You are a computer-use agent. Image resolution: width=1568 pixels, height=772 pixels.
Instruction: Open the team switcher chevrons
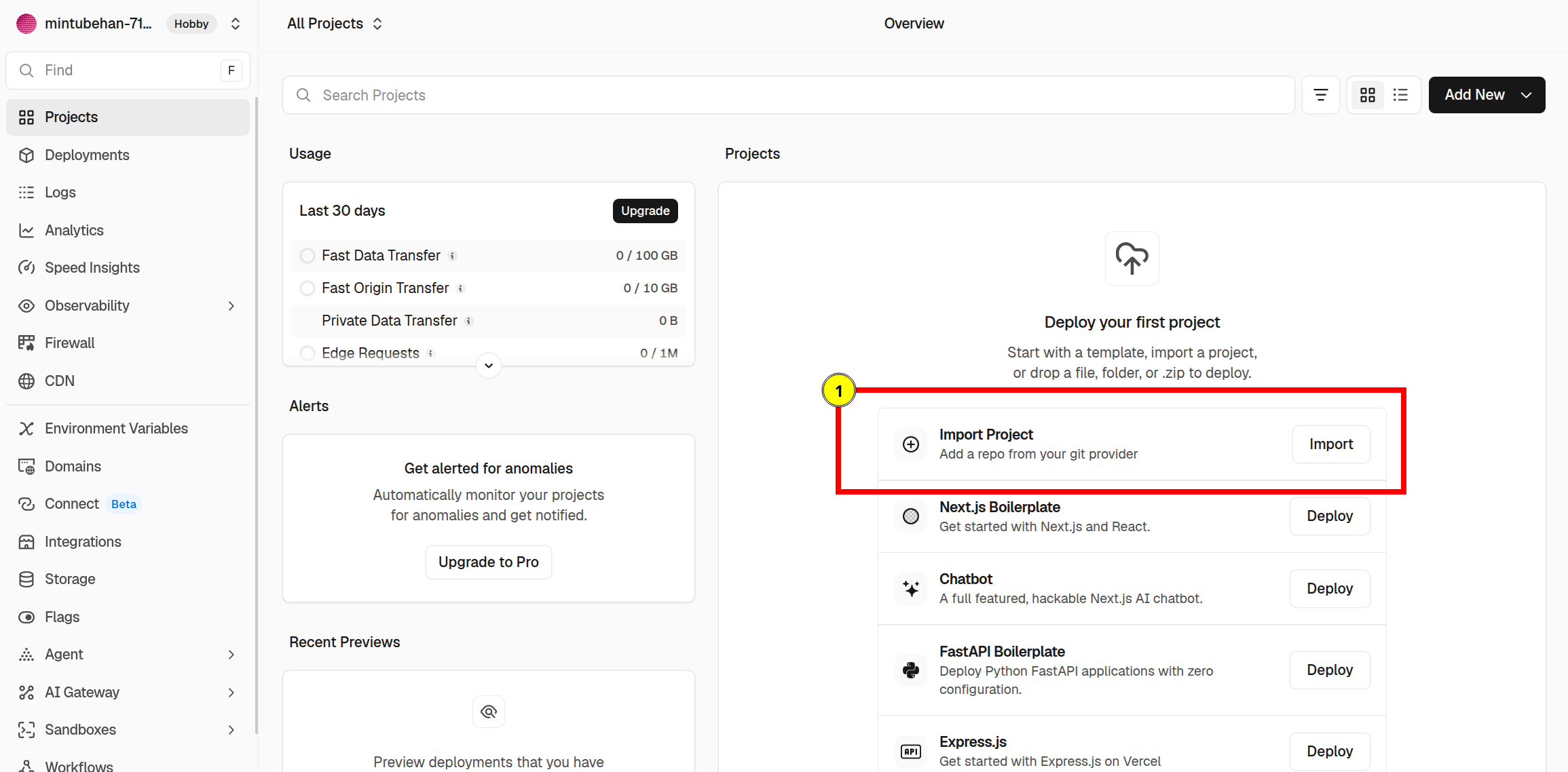pos(236,24)
